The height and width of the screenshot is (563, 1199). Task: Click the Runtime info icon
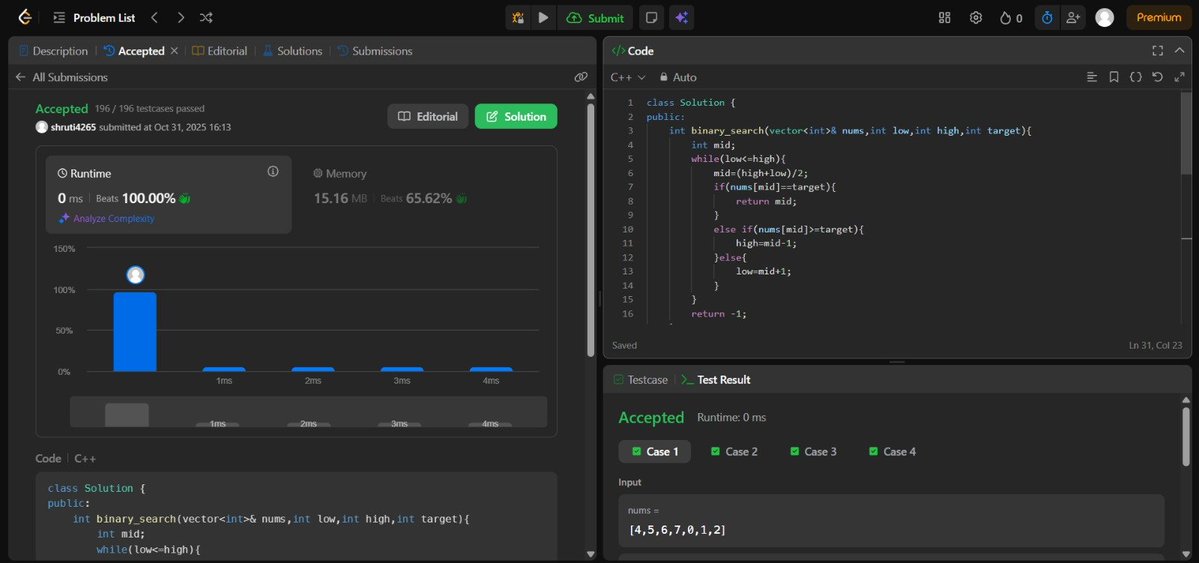pyautogui.click(x=273, y=171)
